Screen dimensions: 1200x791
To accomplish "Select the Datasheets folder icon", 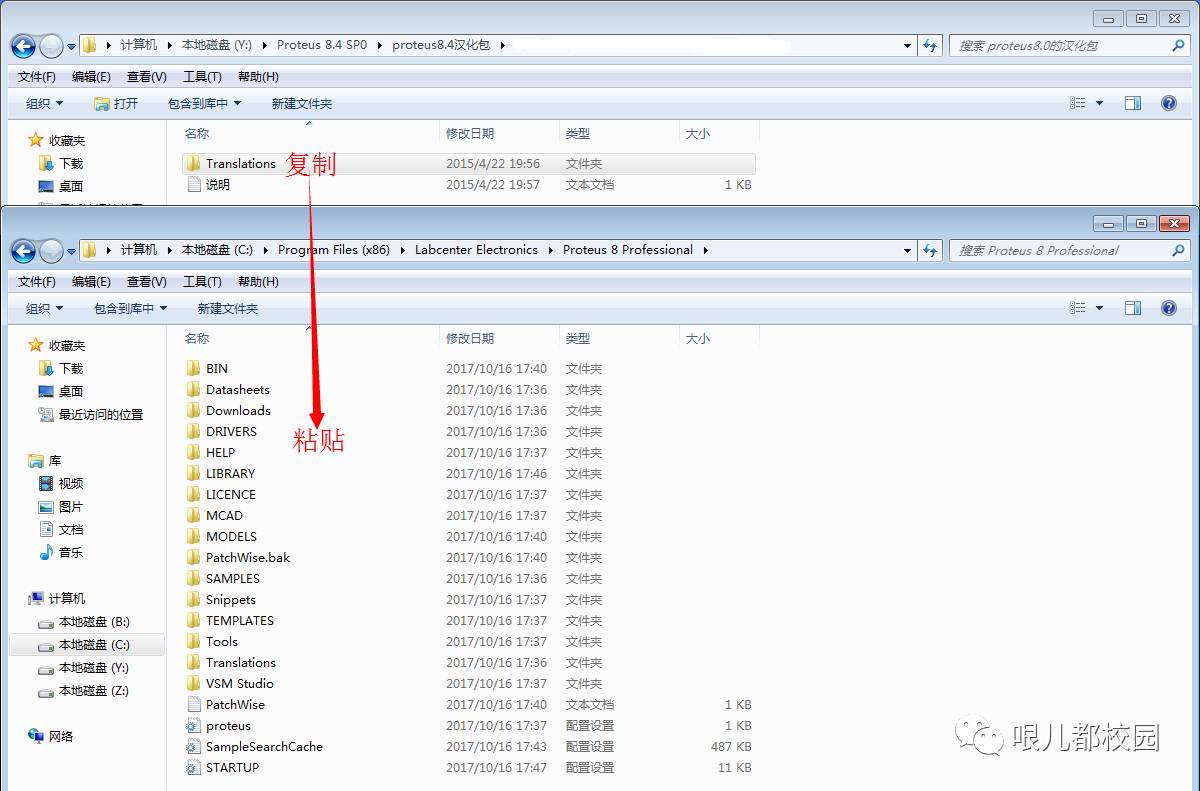I will coord(194,389).
